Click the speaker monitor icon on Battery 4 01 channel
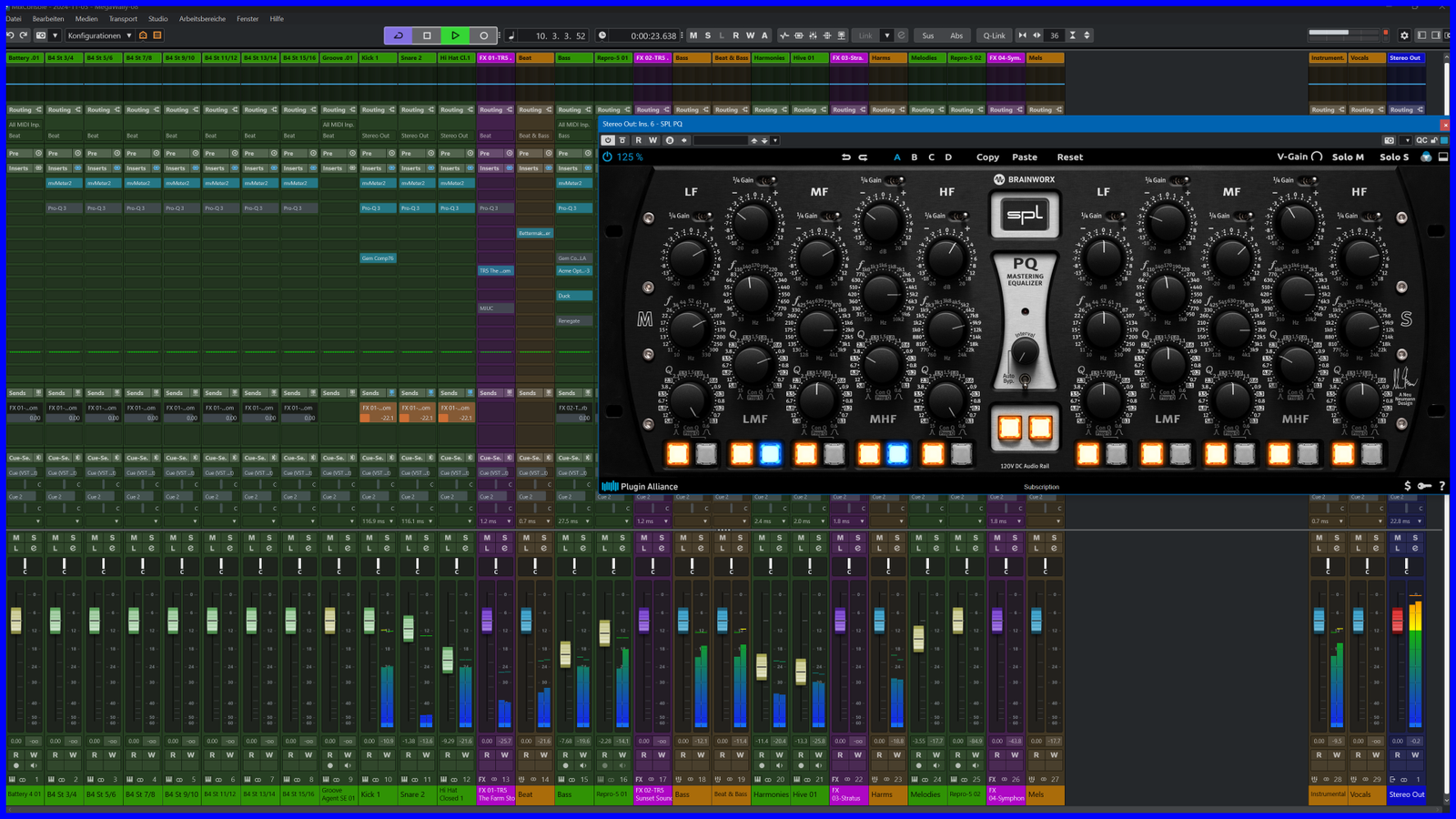The width and height of the screenshot is (1456, 819). (32, 765)
